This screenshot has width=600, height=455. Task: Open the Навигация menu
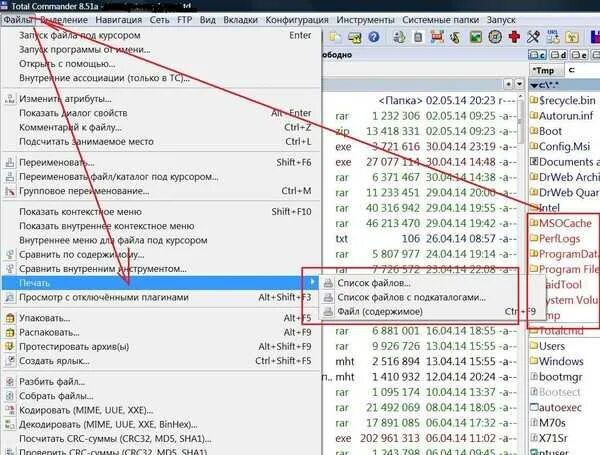tap(119, 20)
